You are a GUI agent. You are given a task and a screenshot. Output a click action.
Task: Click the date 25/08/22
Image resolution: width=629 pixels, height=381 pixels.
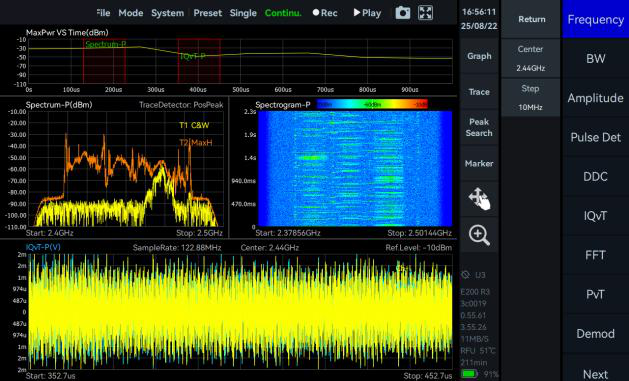click(479, 26)
